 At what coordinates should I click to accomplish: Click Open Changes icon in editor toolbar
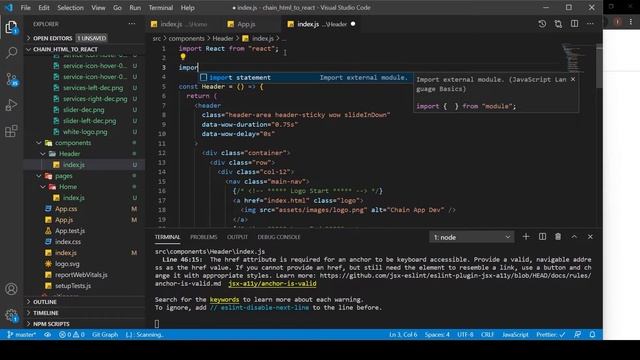coord(558,24)
